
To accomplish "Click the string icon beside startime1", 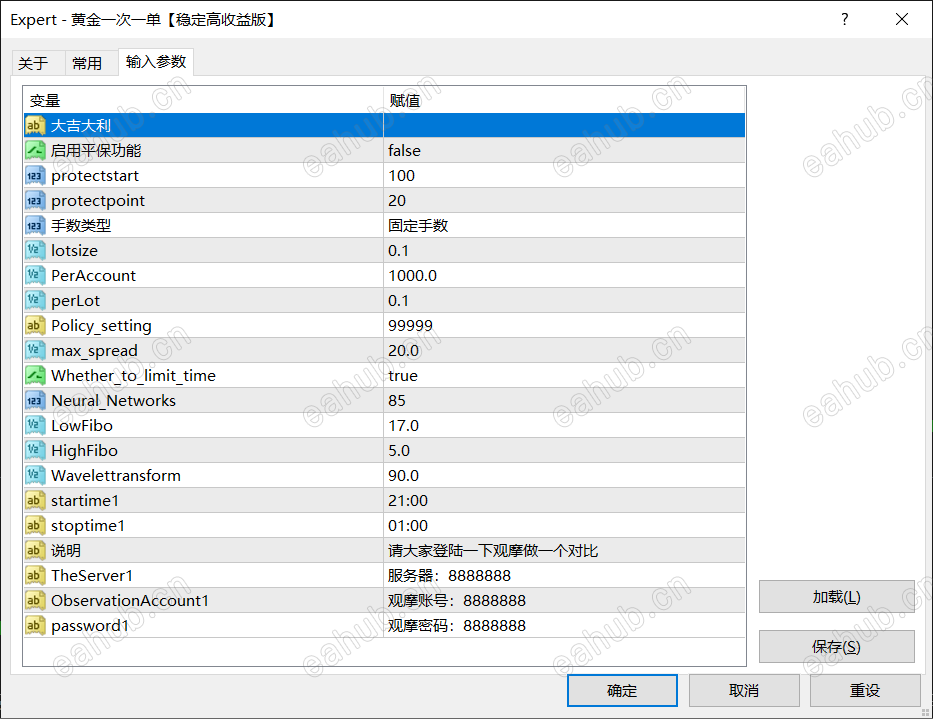I will pyautogui.click(x=35, y=501).
